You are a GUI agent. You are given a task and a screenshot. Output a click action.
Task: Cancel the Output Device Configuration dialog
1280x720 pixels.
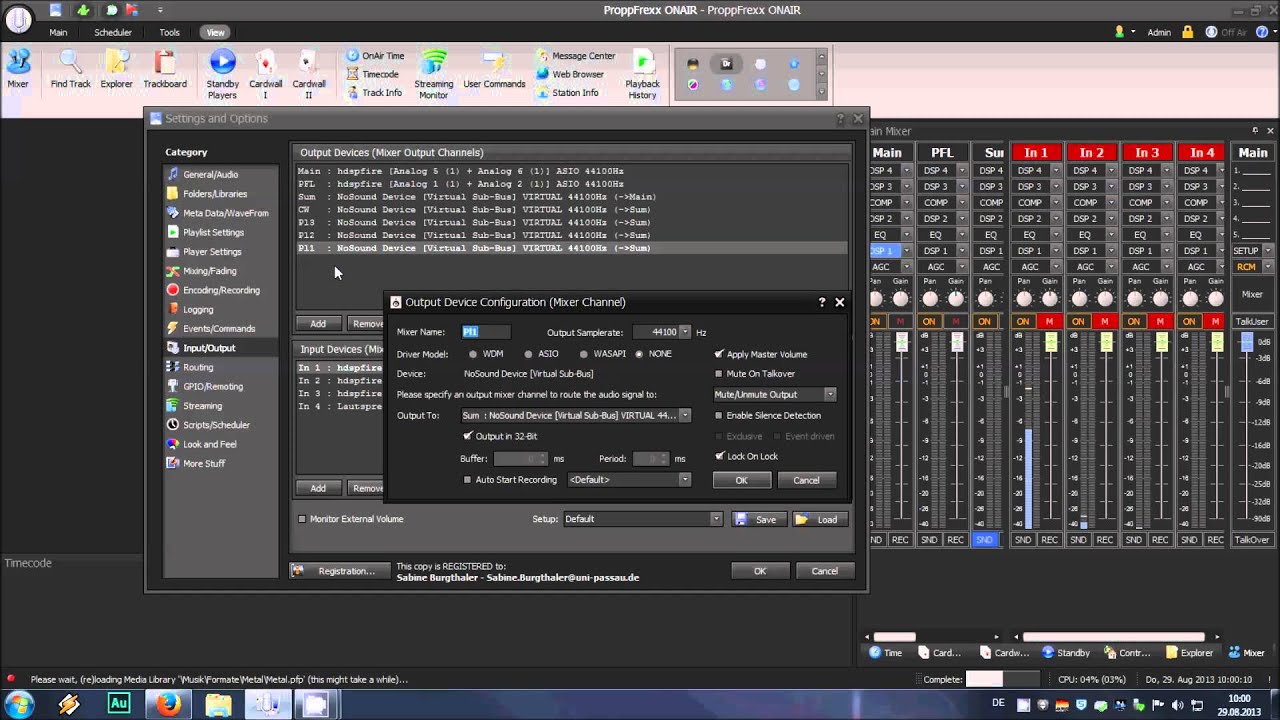pos(806,480)
